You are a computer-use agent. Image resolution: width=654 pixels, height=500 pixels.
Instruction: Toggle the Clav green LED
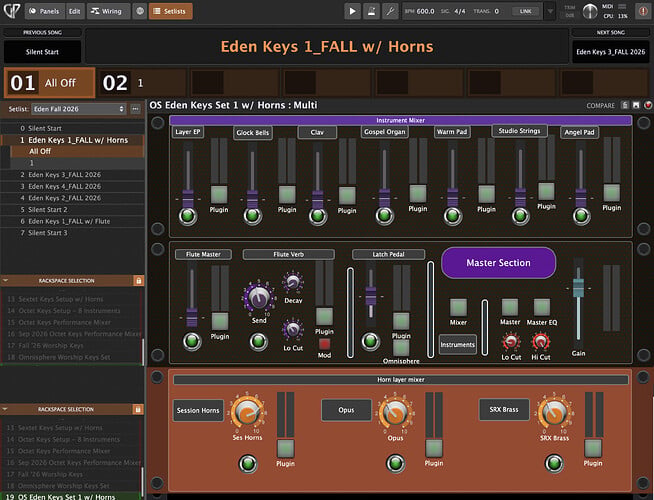[x=318, y=216]
